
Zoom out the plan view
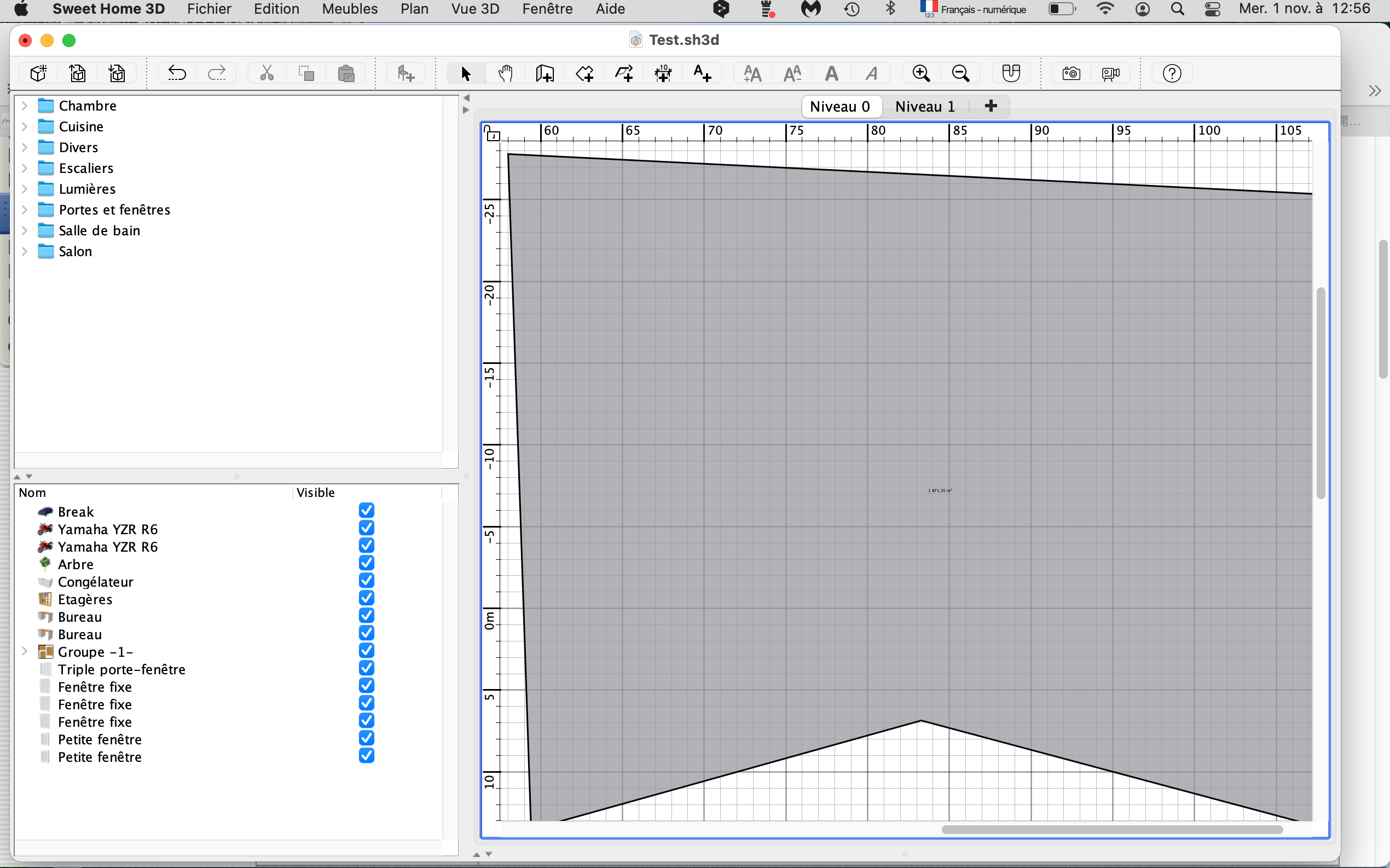point(961,73)
